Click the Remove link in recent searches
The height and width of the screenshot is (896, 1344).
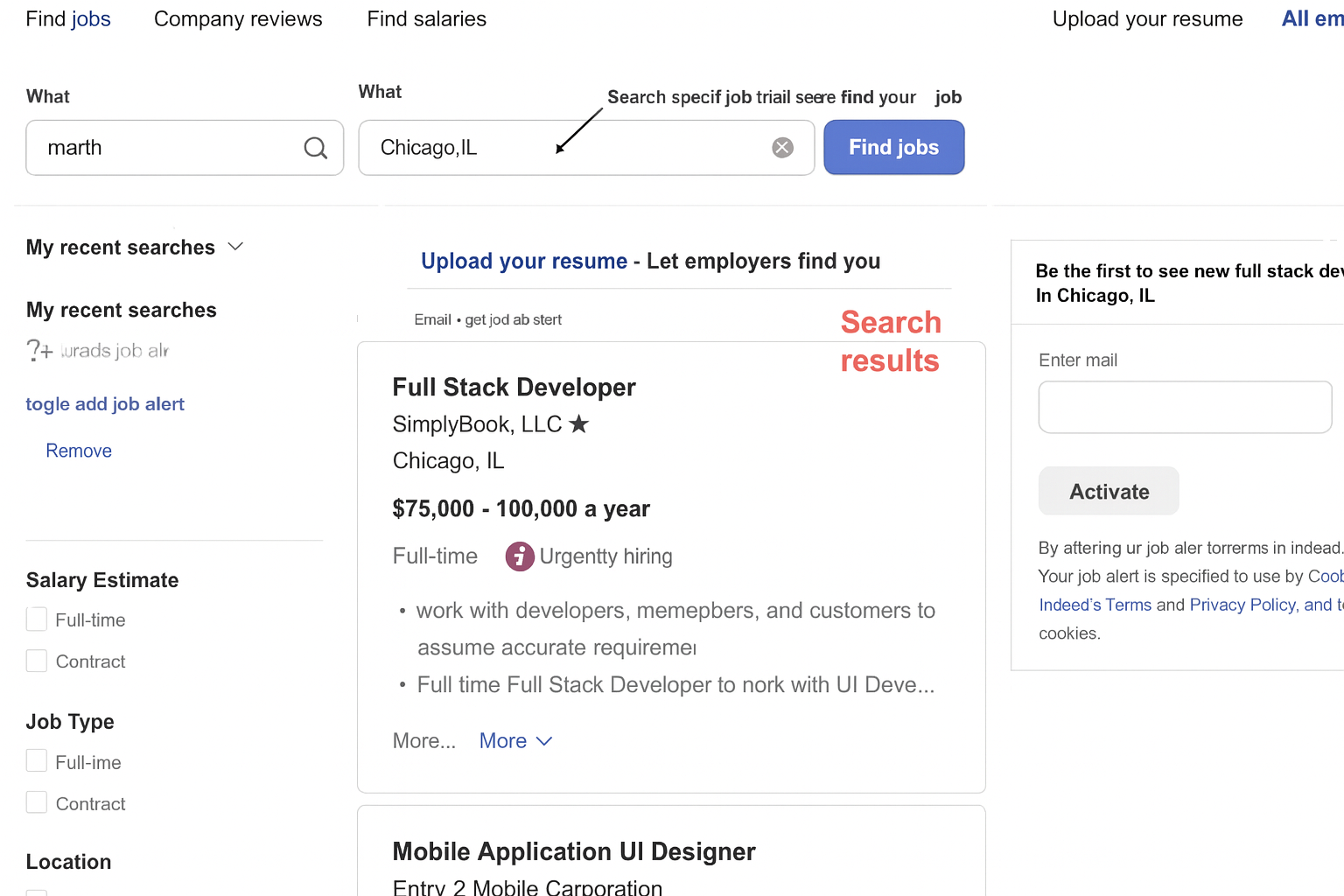click(x=79, y=451)
